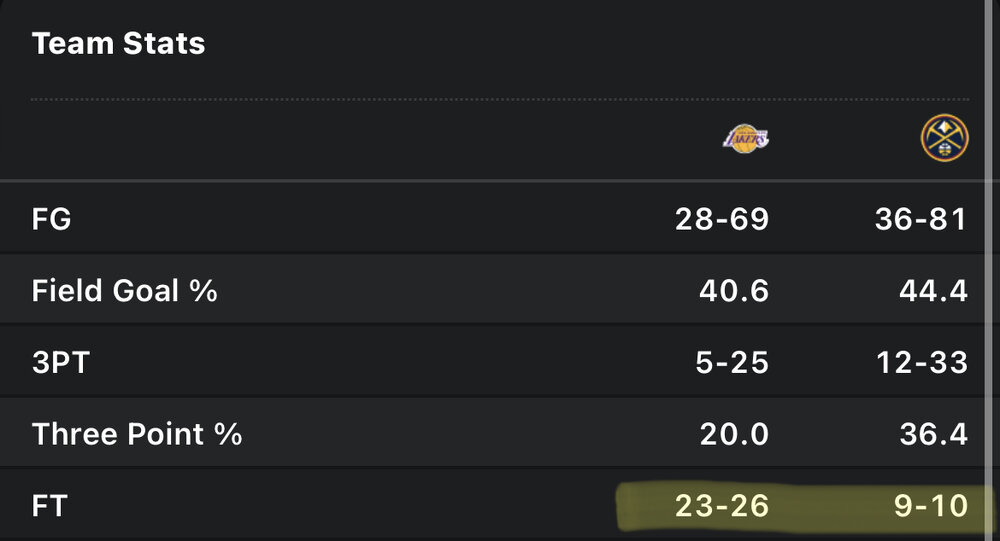Click the Nuggets team logo
Viewport: 1000px width, 541px height.
945,139
